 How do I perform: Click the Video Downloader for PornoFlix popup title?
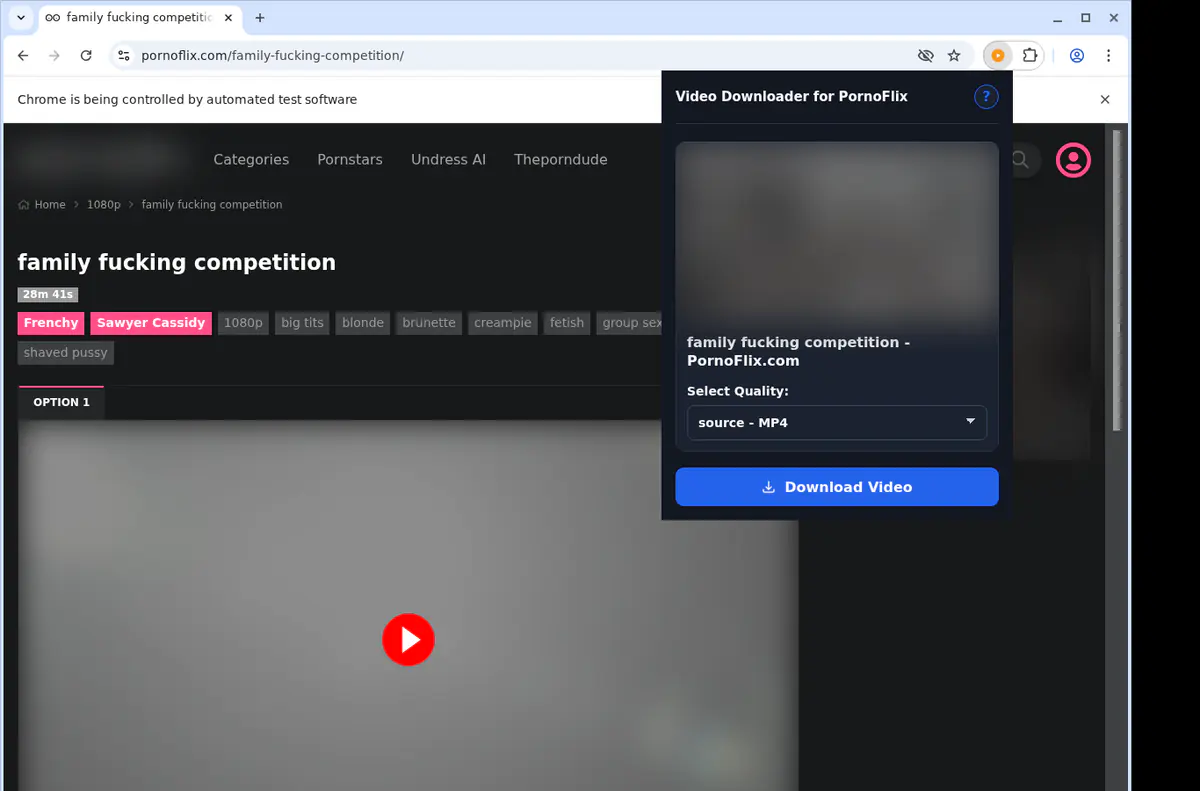tap(792, 97)
